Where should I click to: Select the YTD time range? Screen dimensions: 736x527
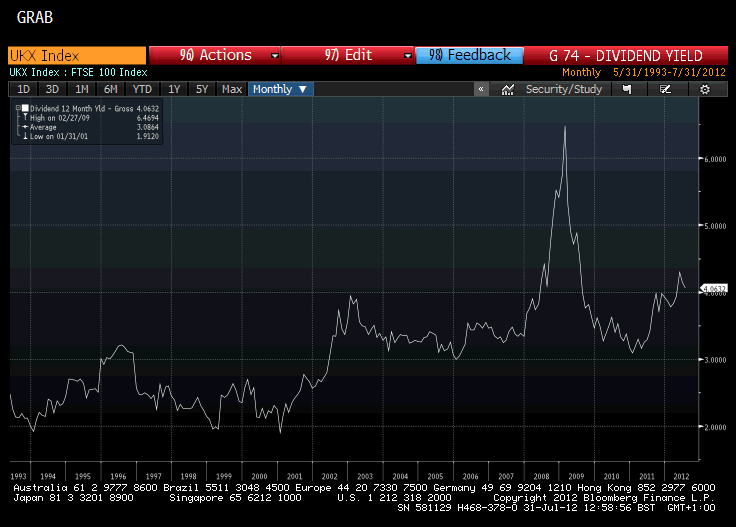click(140, 89)
